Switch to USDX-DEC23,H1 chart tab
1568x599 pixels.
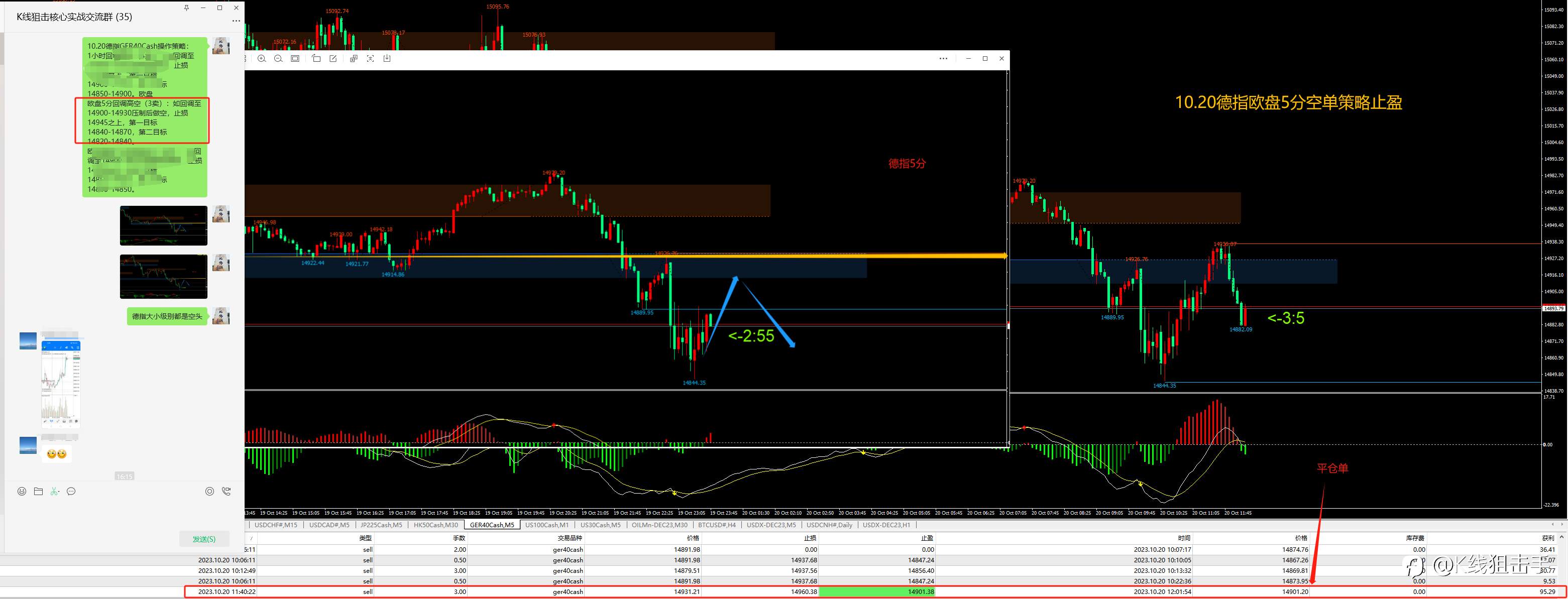pos(886,525)
